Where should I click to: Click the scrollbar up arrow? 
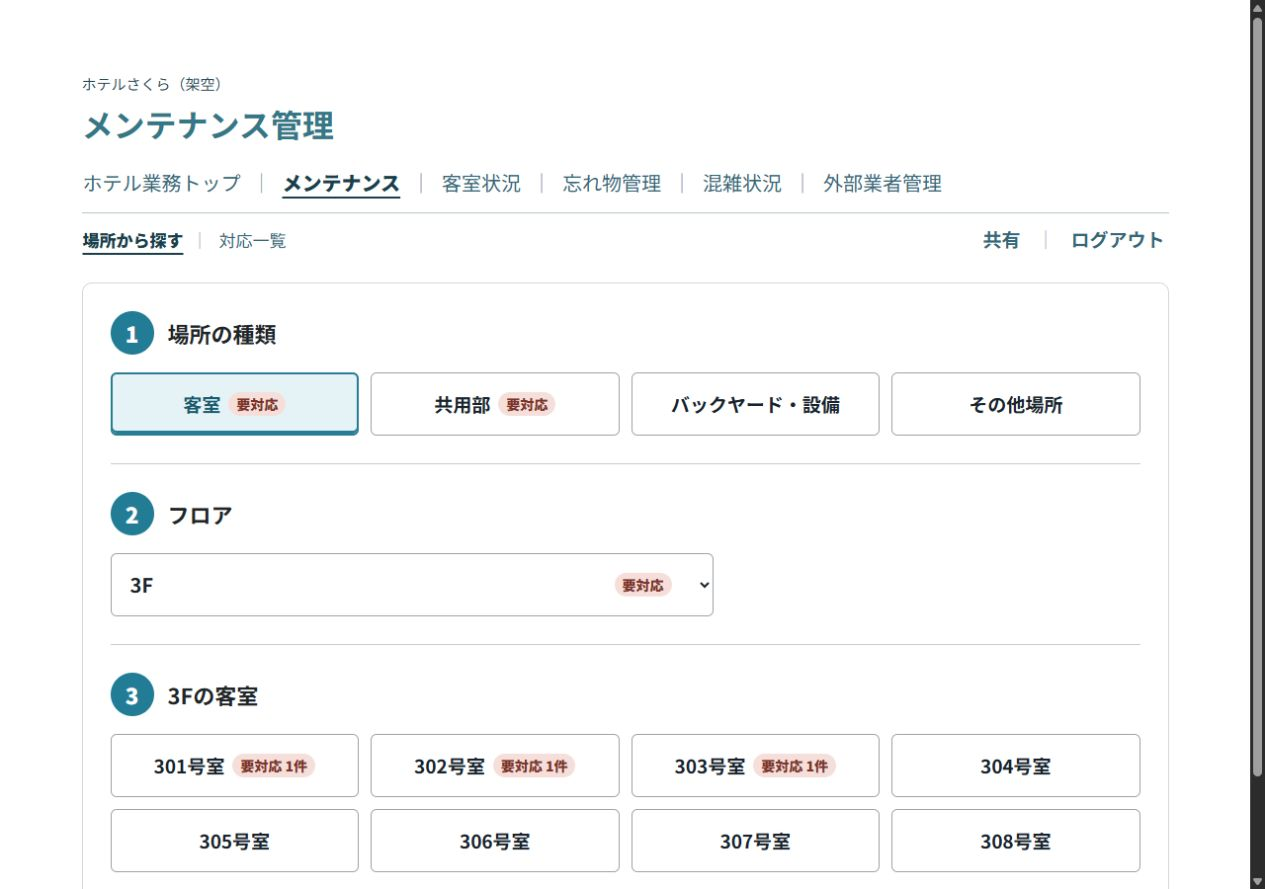1258,8
